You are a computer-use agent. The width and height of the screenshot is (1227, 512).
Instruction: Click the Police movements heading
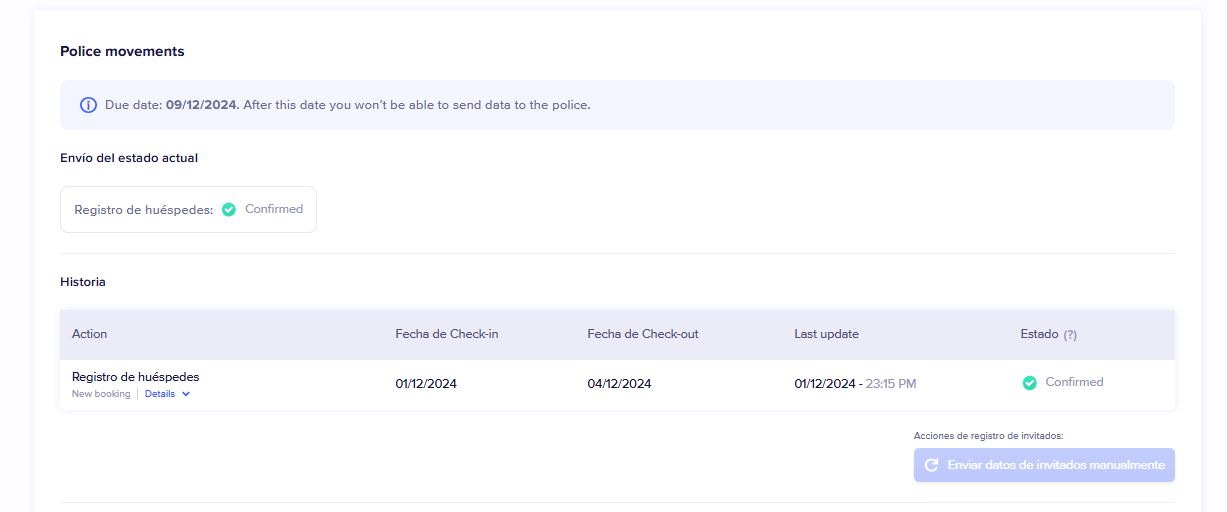pyautogui.click(x=122, y=52)
